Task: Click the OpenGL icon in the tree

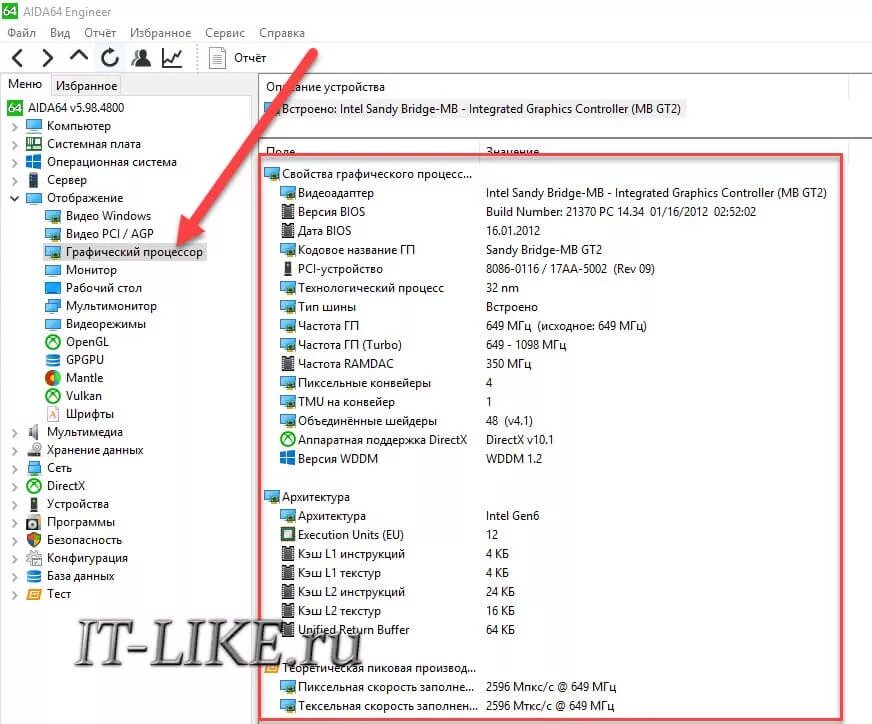Action: pos(52,342)
